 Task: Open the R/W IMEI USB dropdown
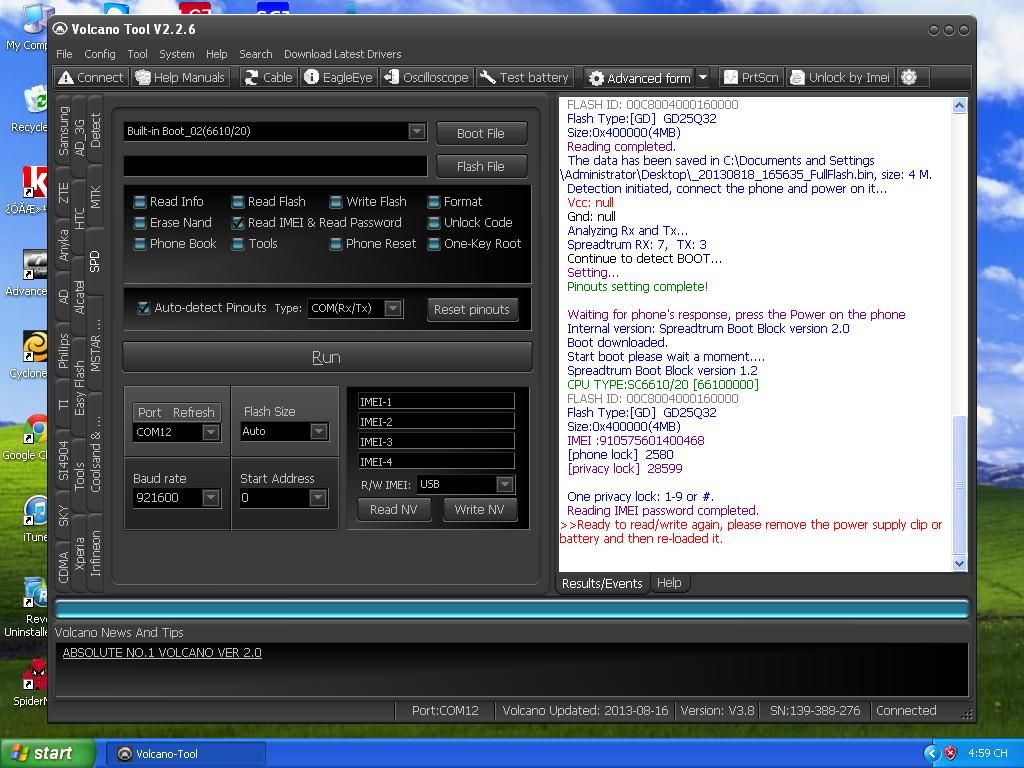tap(504, 484)
